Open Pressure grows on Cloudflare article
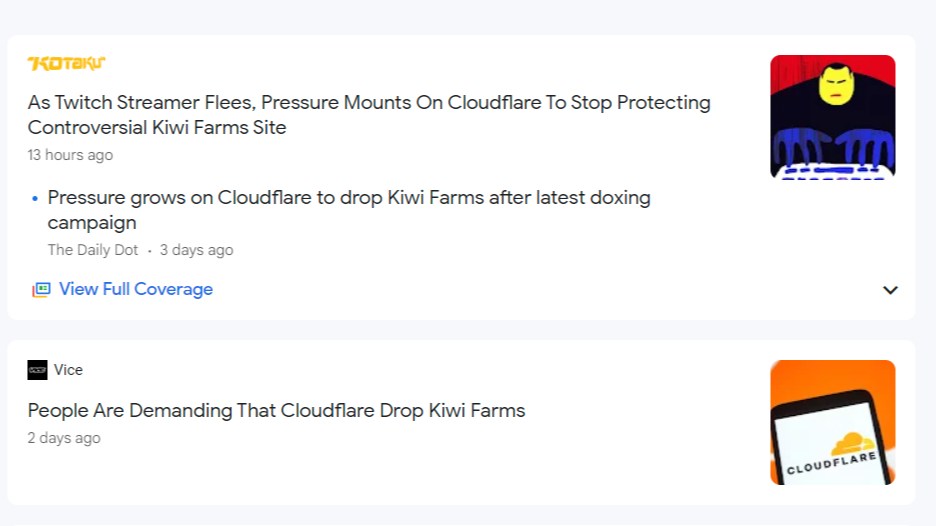The width and height of the screenshot is (936, 526). [349, 210]
